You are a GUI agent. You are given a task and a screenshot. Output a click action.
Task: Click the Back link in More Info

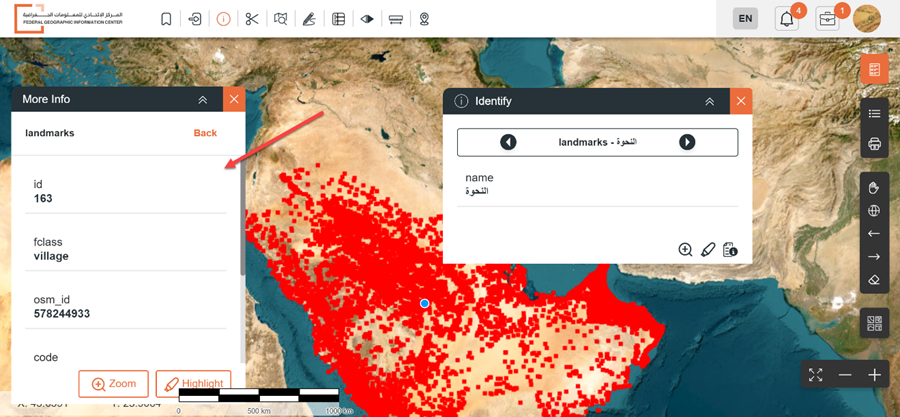(x=205, y=133)
